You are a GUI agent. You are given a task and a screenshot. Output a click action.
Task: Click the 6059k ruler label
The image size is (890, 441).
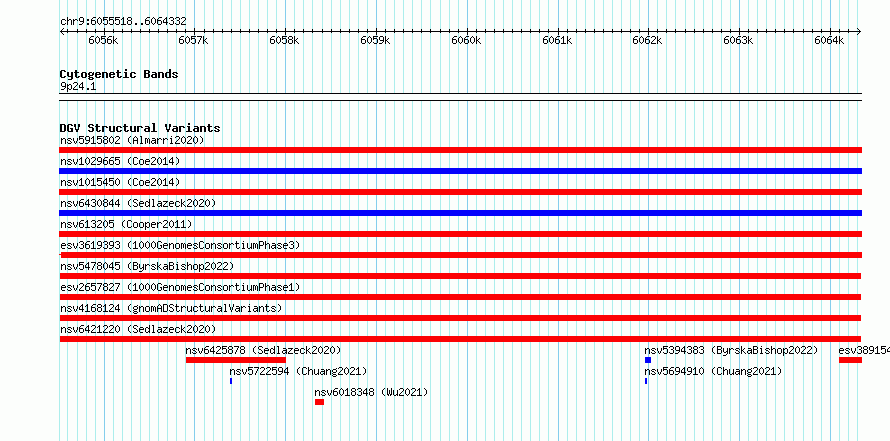[x=375, y=40]
